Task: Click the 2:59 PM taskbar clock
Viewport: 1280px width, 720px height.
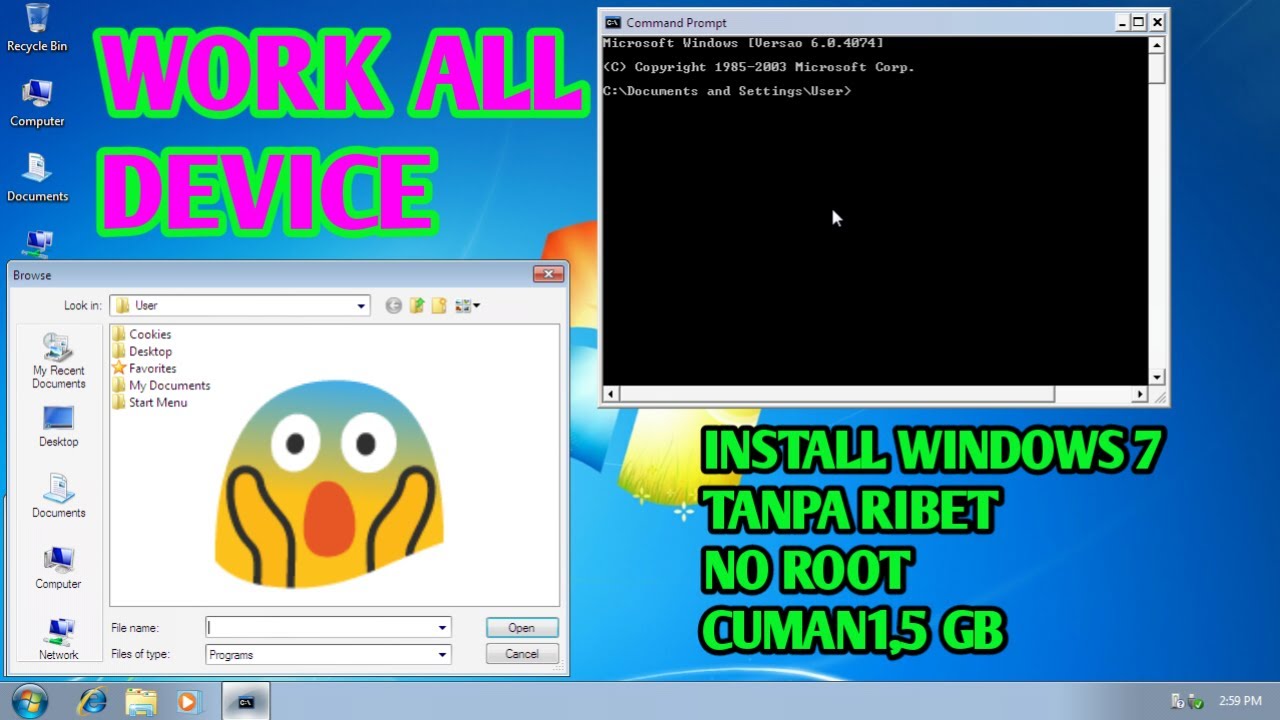Action: [1240, 702]
